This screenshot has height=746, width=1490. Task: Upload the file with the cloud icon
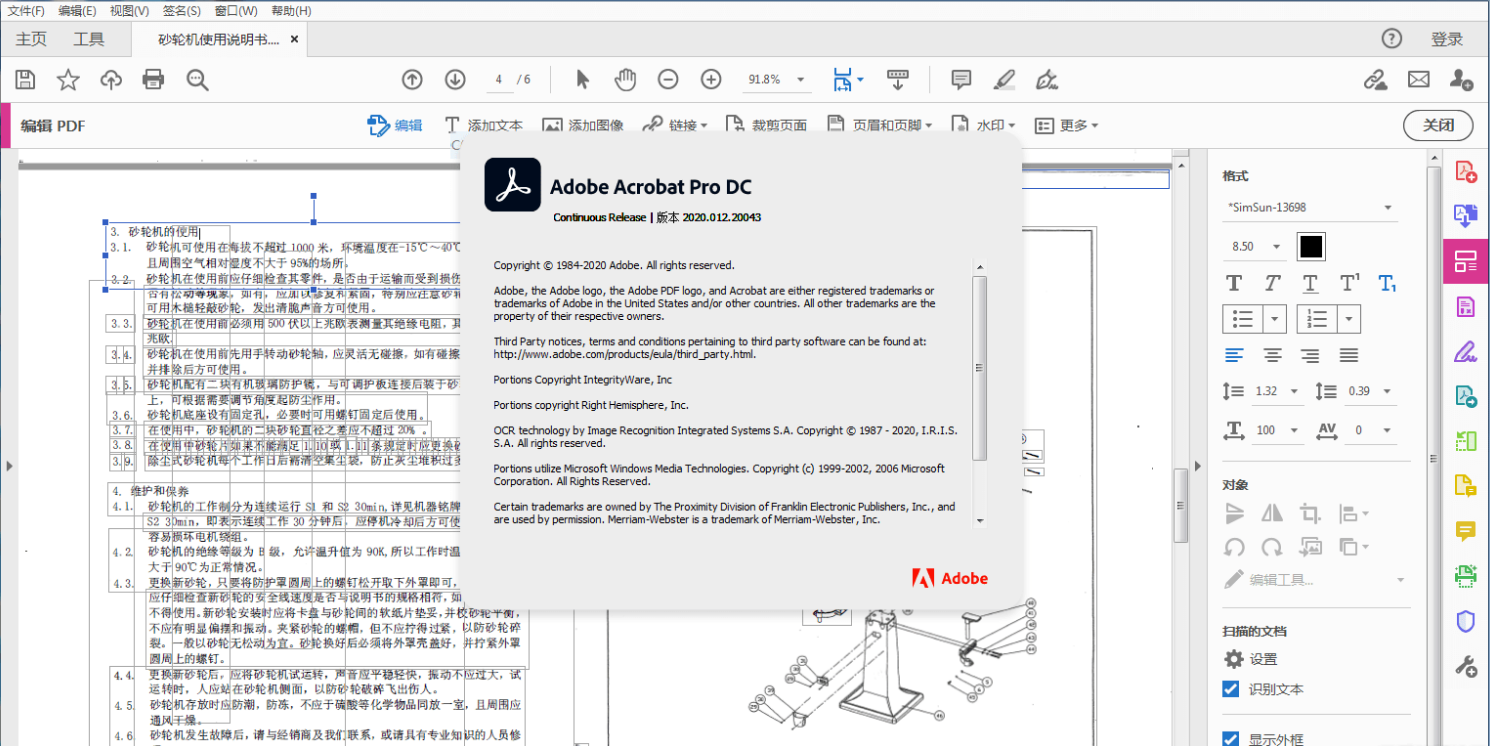(x=111, y=80)
